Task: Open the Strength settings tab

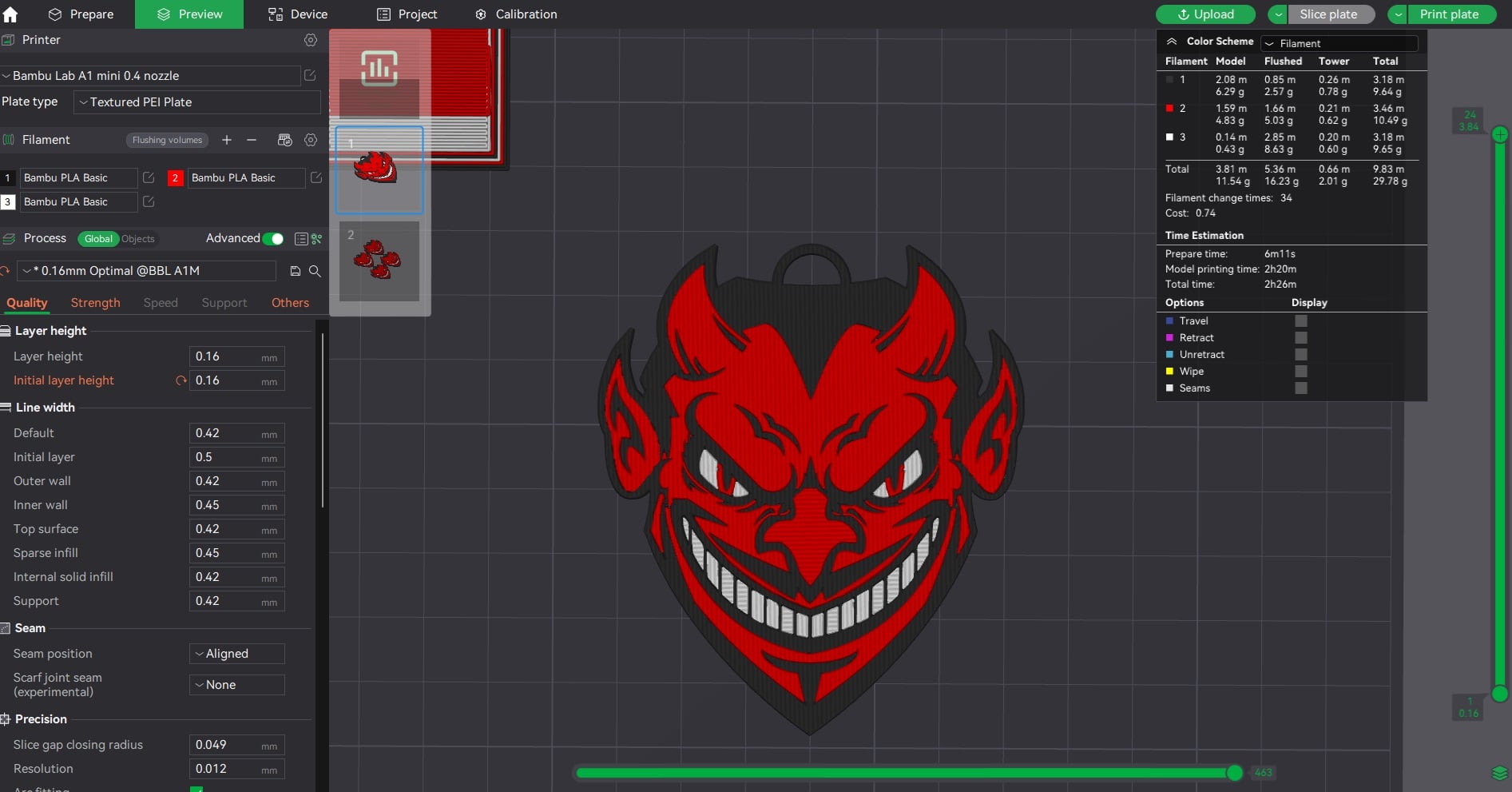Action: pyautogui.click(x=95, y=303)
